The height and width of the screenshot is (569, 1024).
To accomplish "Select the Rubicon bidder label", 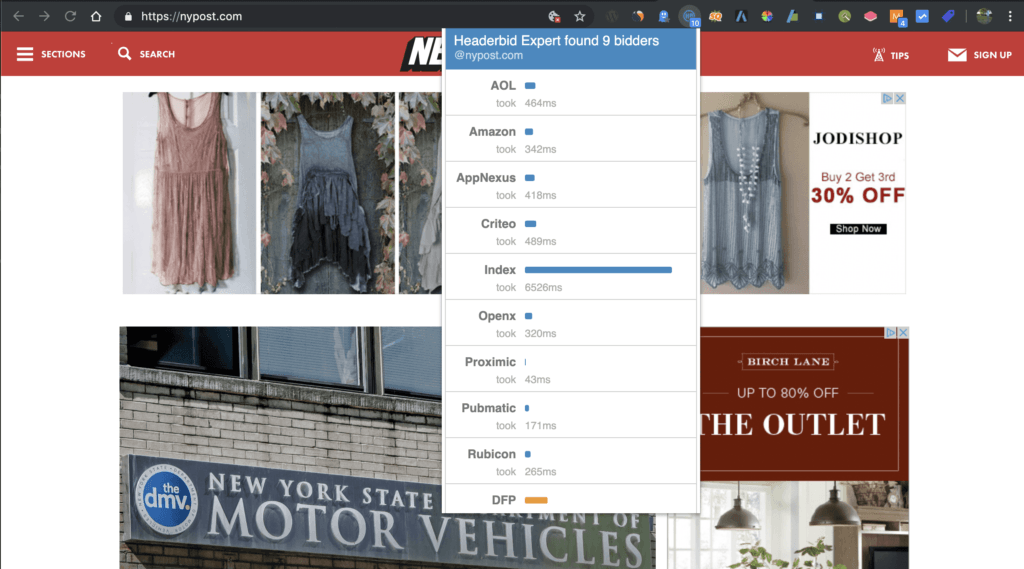I will point(491,454).
